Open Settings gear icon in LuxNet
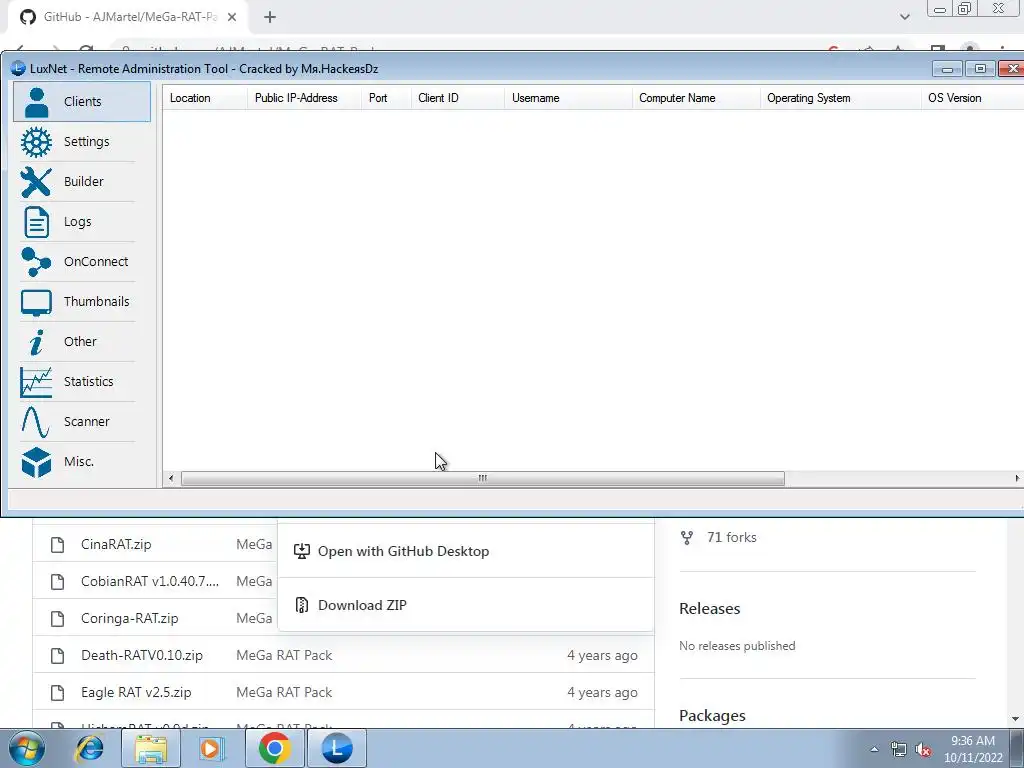The image size is (1024, 768). (x=36, y=142)
